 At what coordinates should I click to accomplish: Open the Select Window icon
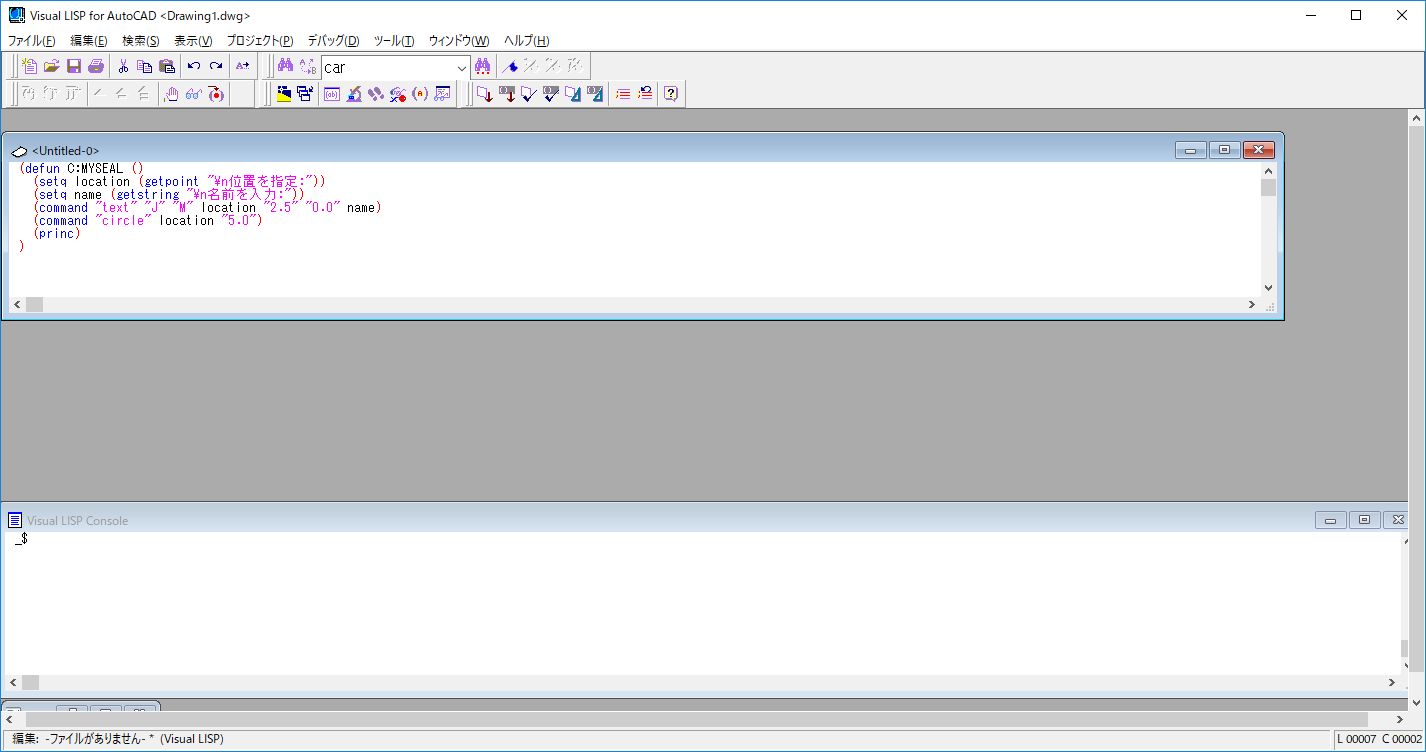click(306, 94)
